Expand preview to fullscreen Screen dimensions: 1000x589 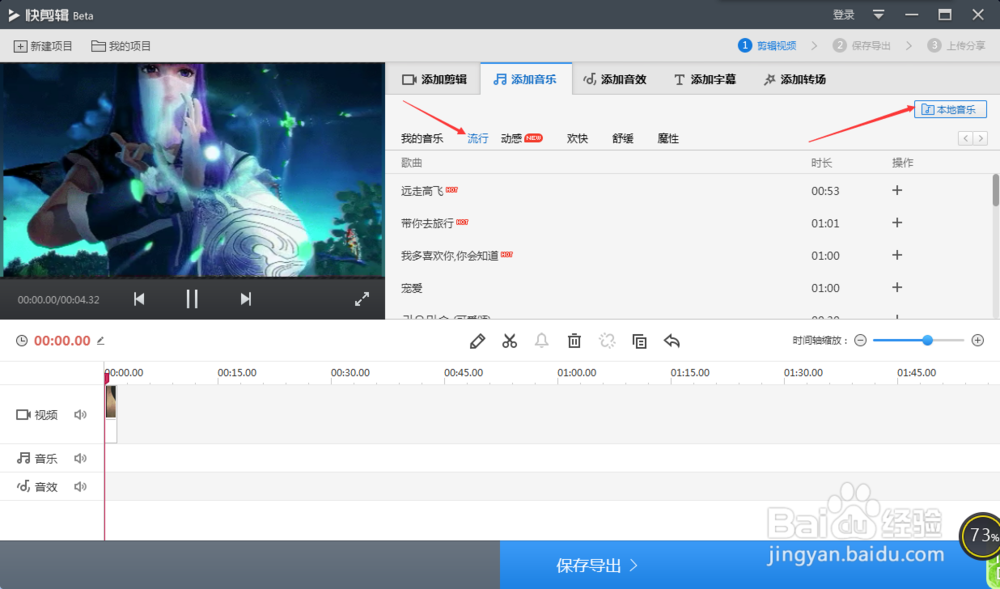[x=362, y=299]
